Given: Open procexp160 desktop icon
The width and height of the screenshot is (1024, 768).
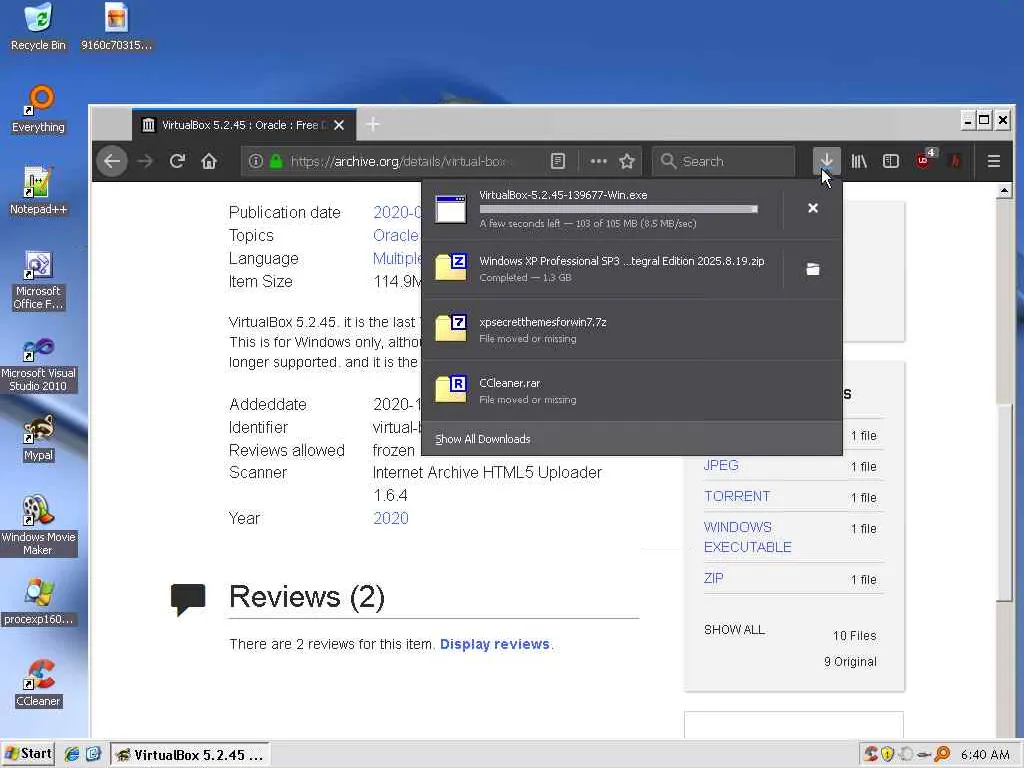Looking at the screenshot, I should [x=38, y=601].
